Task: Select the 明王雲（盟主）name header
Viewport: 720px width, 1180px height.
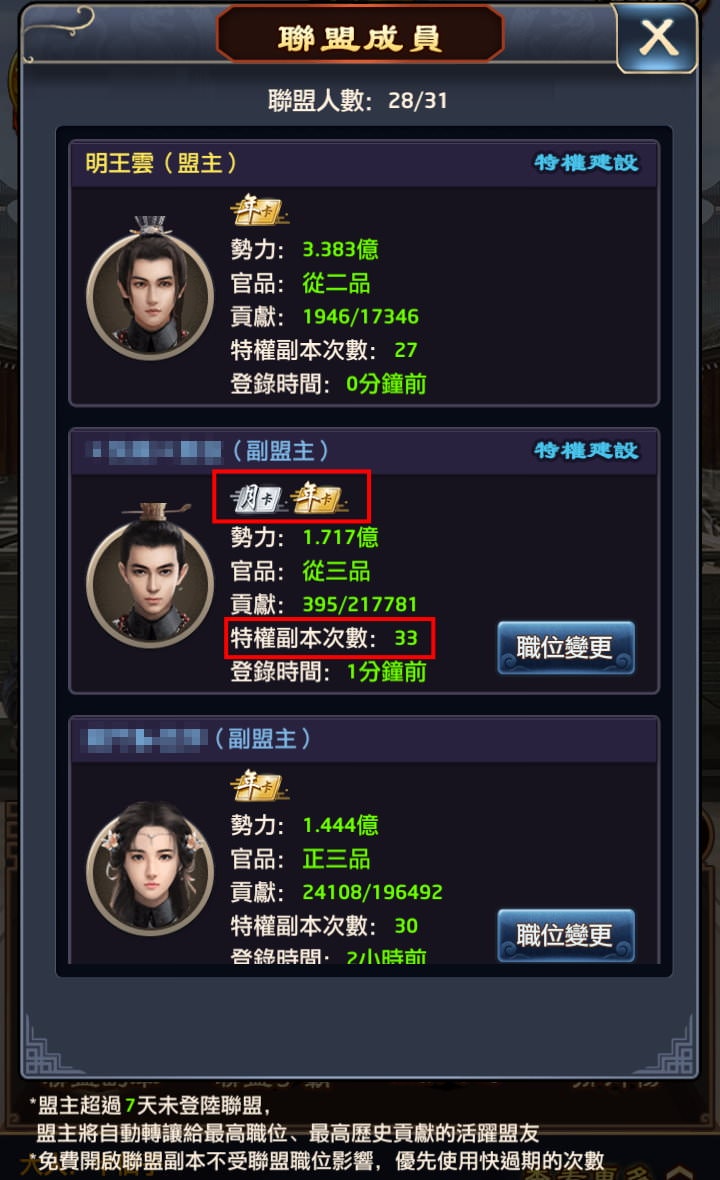Action: 161,163
